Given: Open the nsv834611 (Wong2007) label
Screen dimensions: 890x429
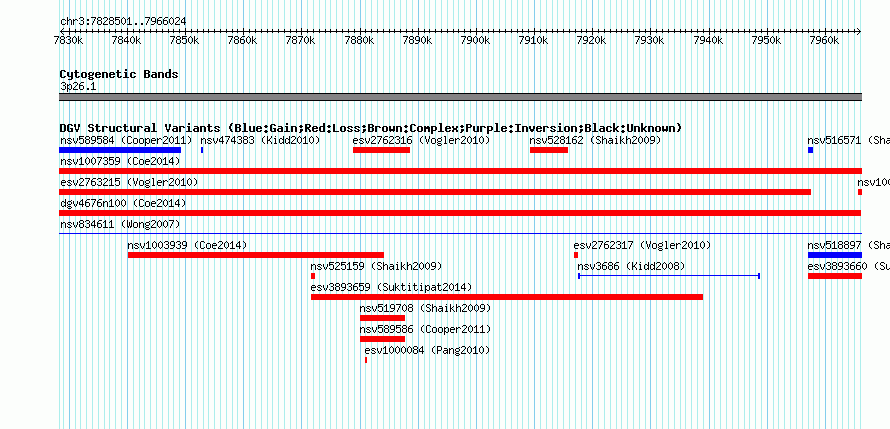Looking at the screenshot, I should click(x=120, y=224).
